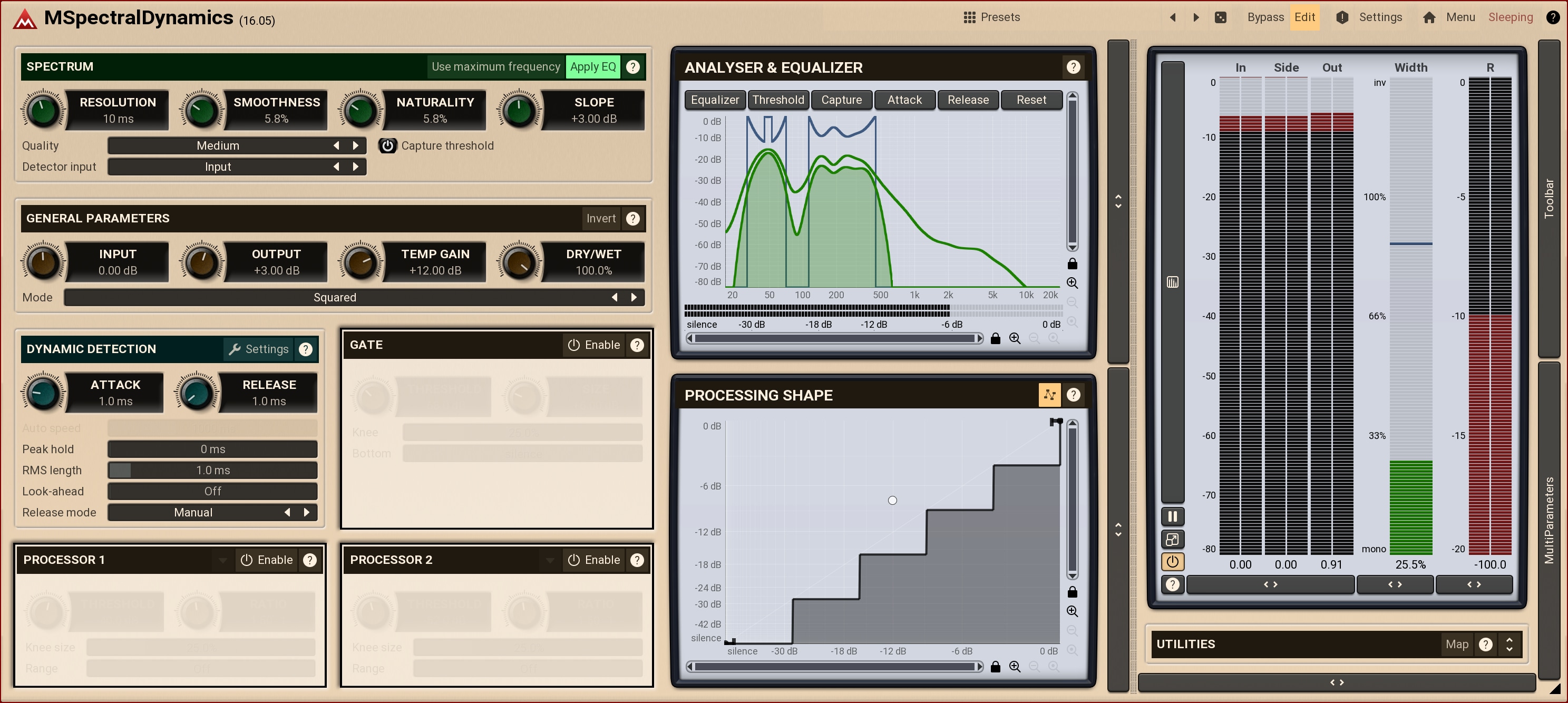The width and height of the screenshot is (1568, 703).
Task: Switch to the Capture tab
Action: tap(841, 101)
